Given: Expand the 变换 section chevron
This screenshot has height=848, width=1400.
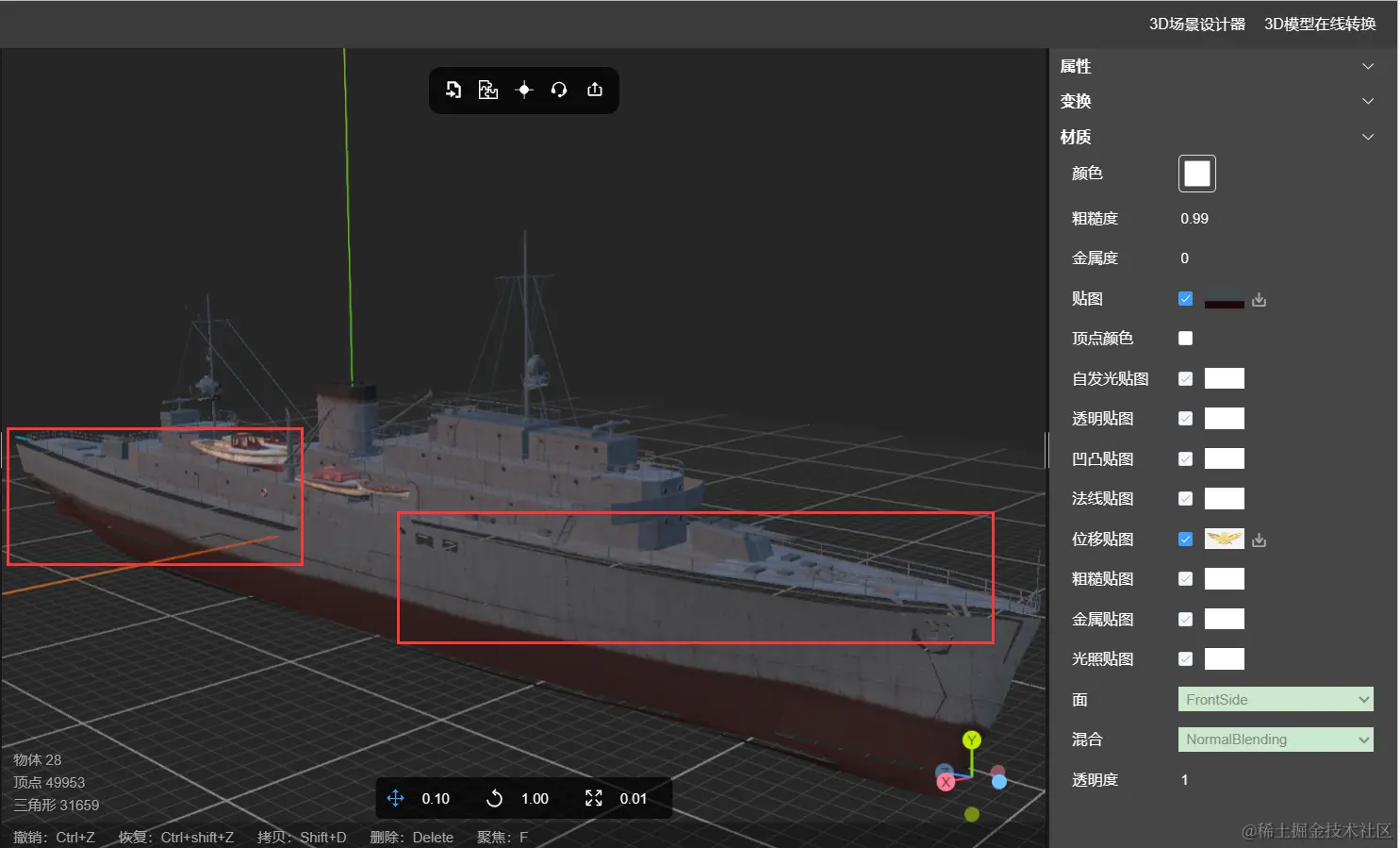Looking at the screenshot, I should click(x=1368, y=101).
